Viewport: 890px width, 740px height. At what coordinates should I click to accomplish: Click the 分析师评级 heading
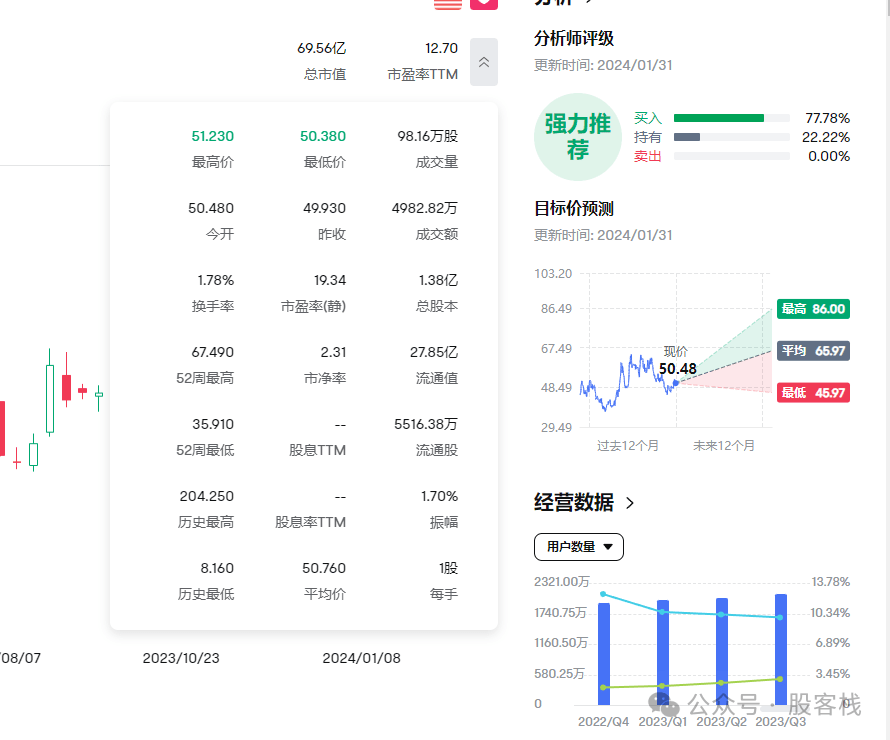pos(574,39)
